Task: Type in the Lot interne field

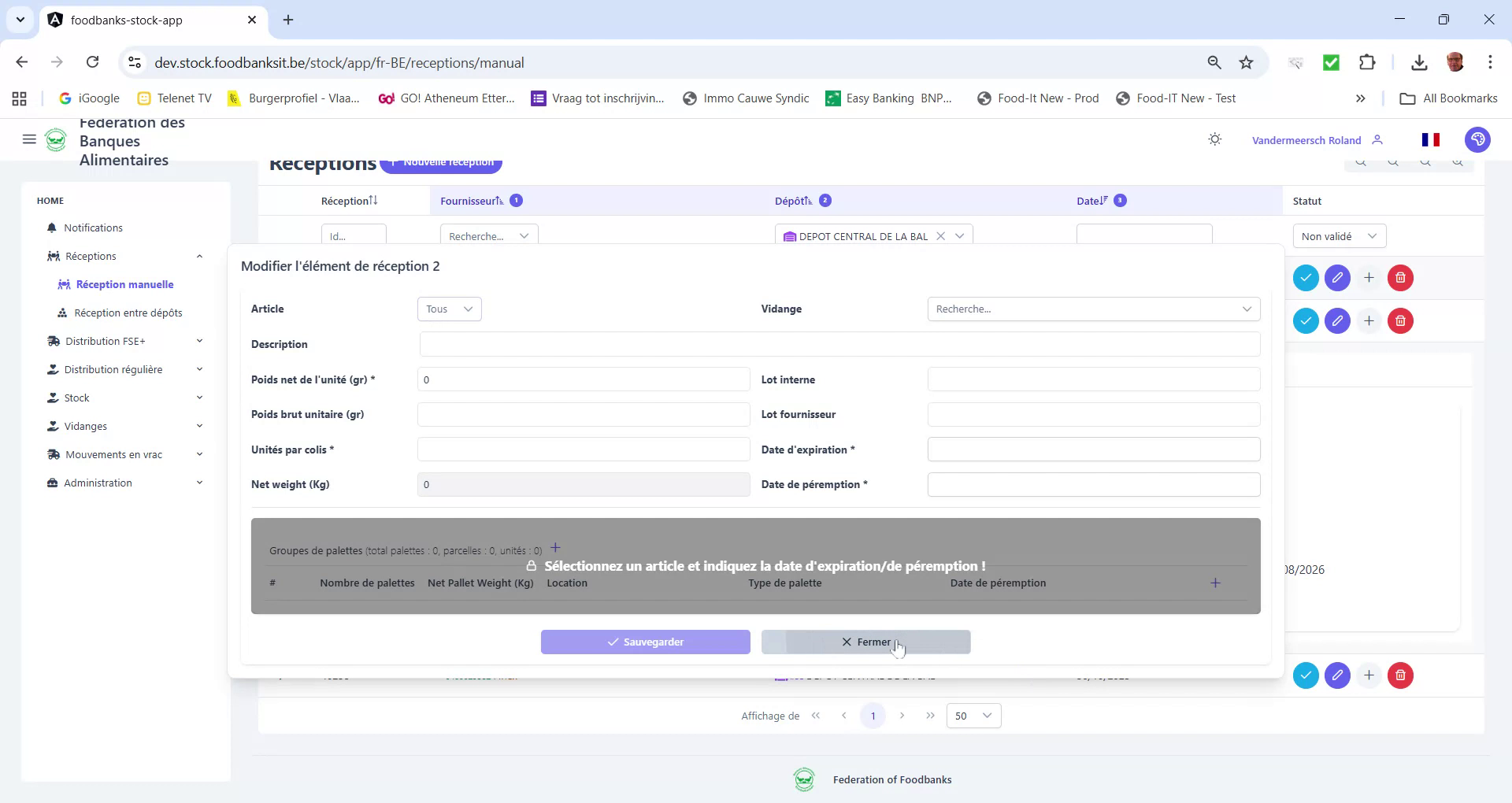Action: pos(1094,379)
